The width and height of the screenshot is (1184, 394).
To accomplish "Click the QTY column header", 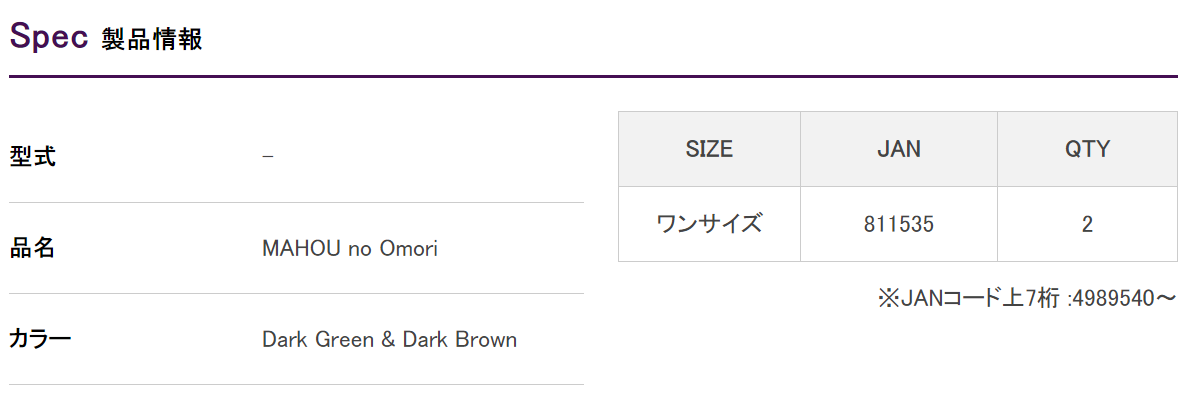I will [x=1087, y=149].
